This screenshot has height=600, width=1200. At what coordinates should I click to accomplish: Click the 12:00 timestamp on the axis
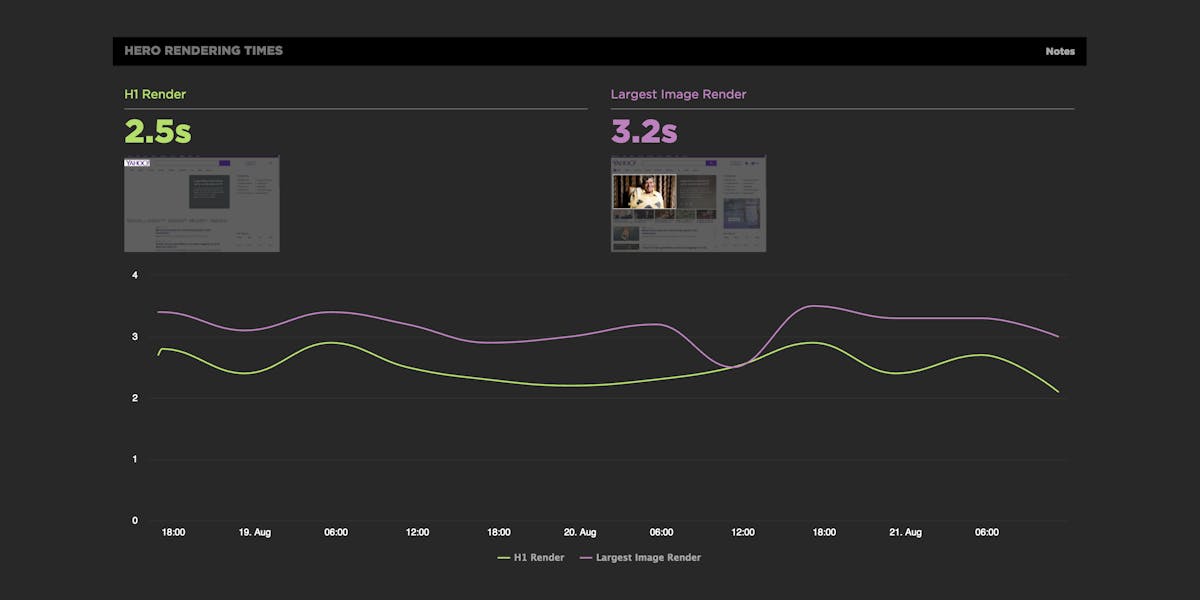417,532
